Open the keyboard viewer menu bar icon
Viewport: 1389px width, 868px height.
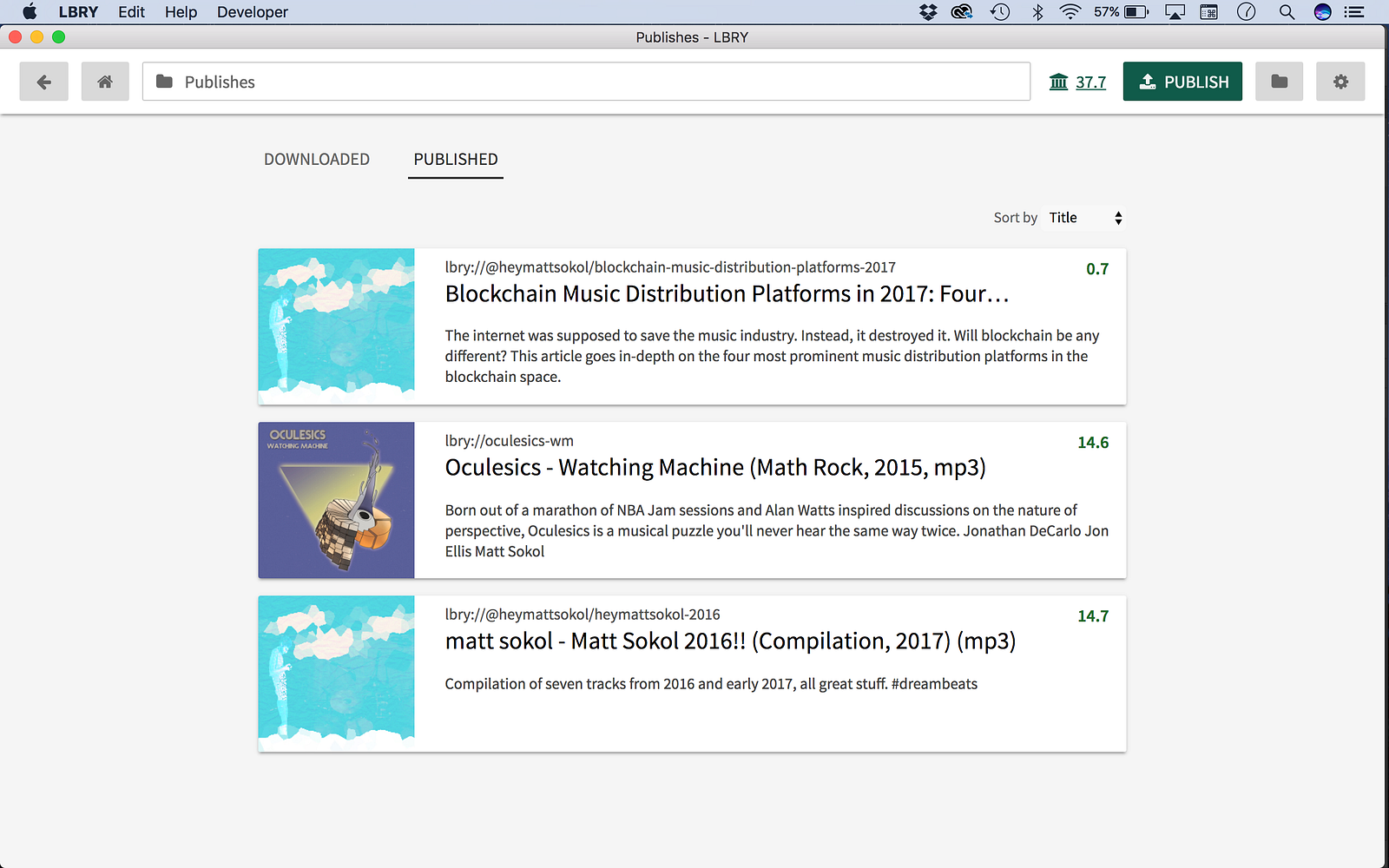[x=1209, y=12]
